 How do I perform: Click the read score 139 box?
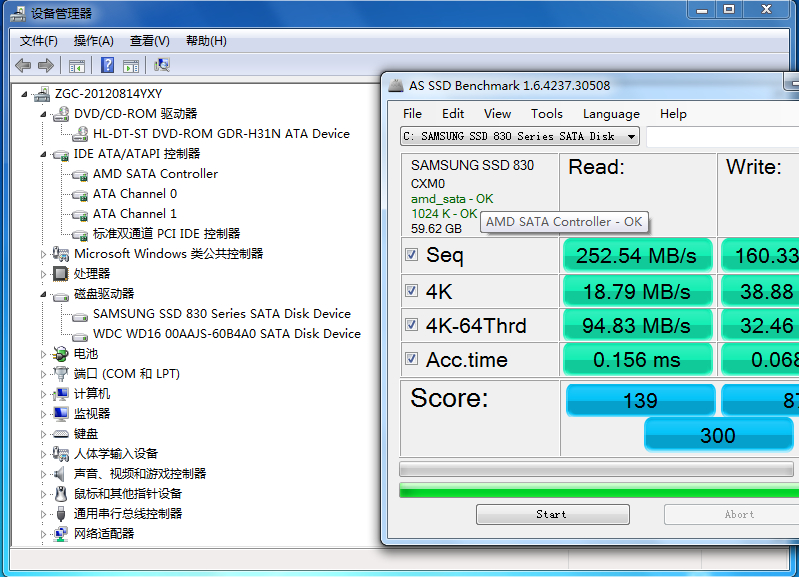(x=641, y=400)
